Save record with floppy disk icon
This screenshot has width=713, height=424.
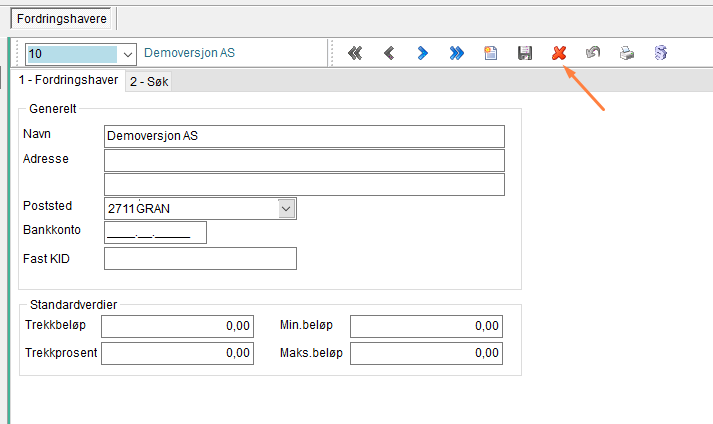[525, 53]
